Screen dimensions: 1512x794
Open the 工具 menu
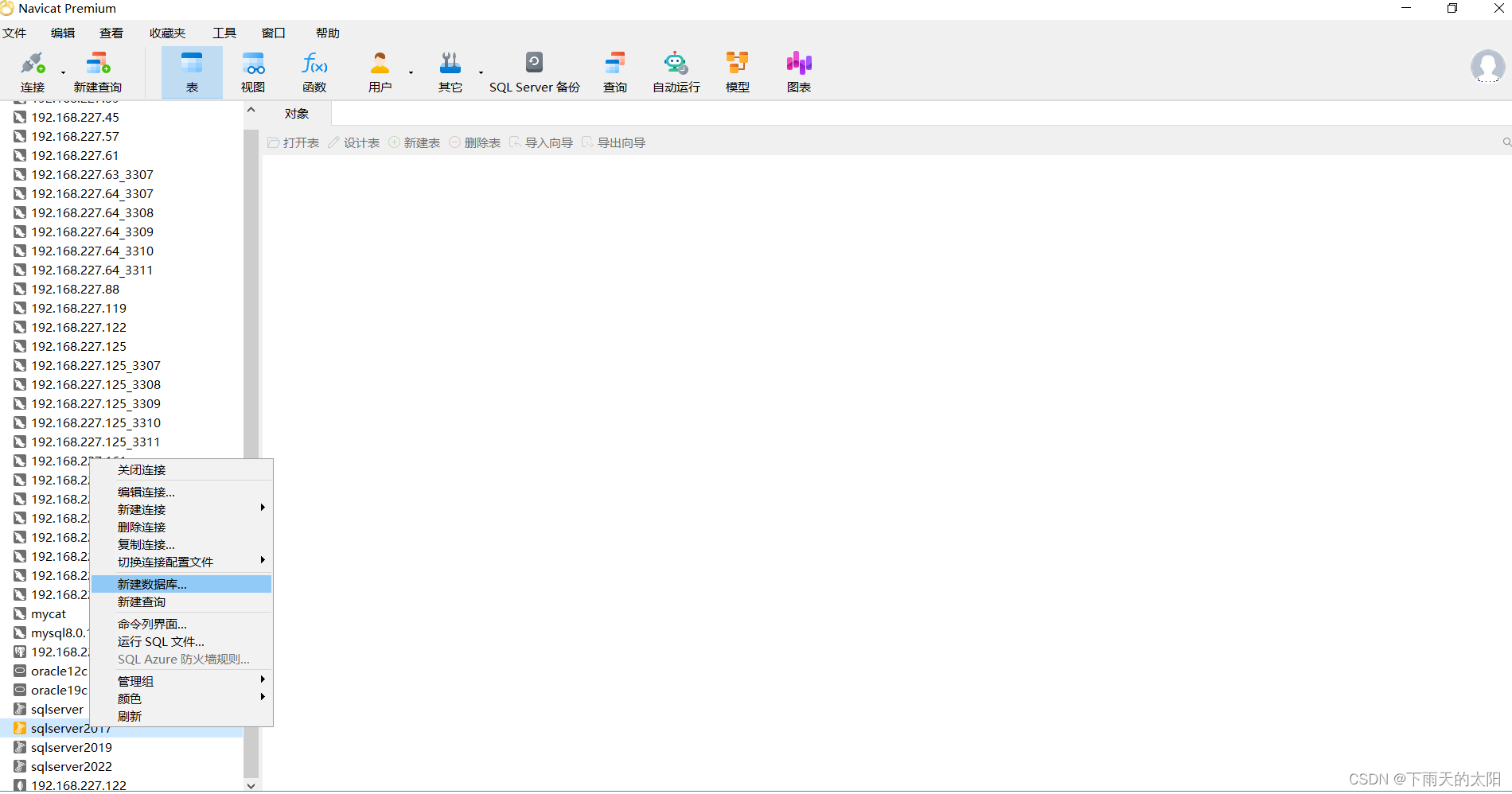pos(224,33)
